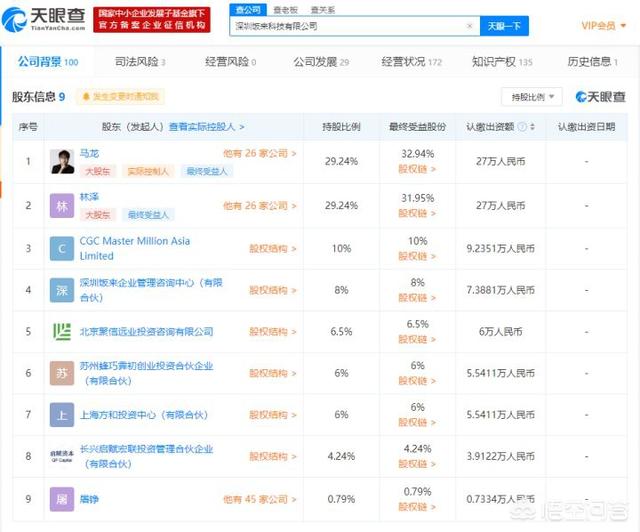Image resolution: width=640 pixels, height=532 pixels.
Task: Select the 查公司 search tab
Action: [x=248, y=10]
